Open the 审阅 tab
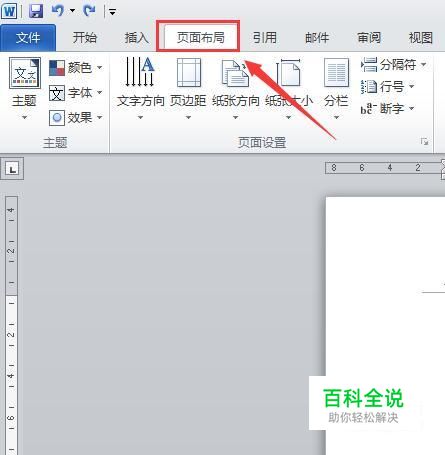 point(369,37)
